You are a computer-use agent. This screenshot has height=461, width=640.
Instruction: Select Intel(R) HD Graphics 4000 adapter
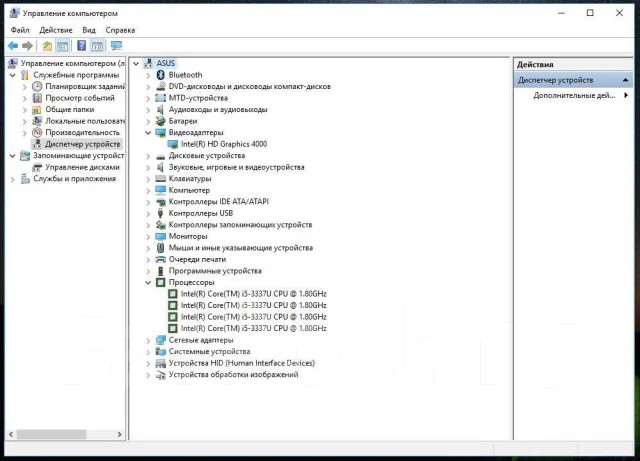(224, 144)
